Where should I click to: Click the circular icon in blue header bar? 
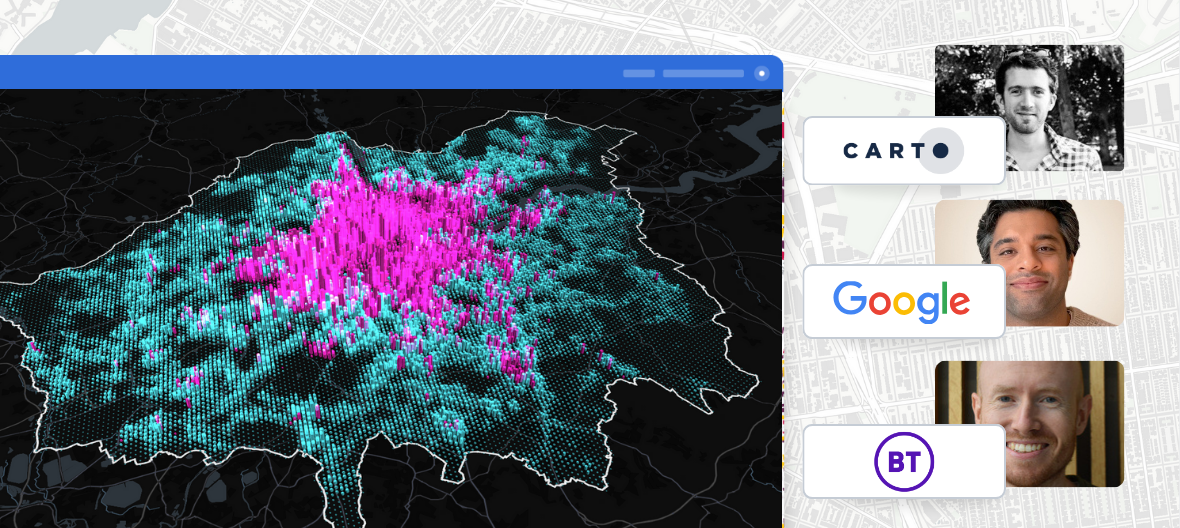[762, 73]
